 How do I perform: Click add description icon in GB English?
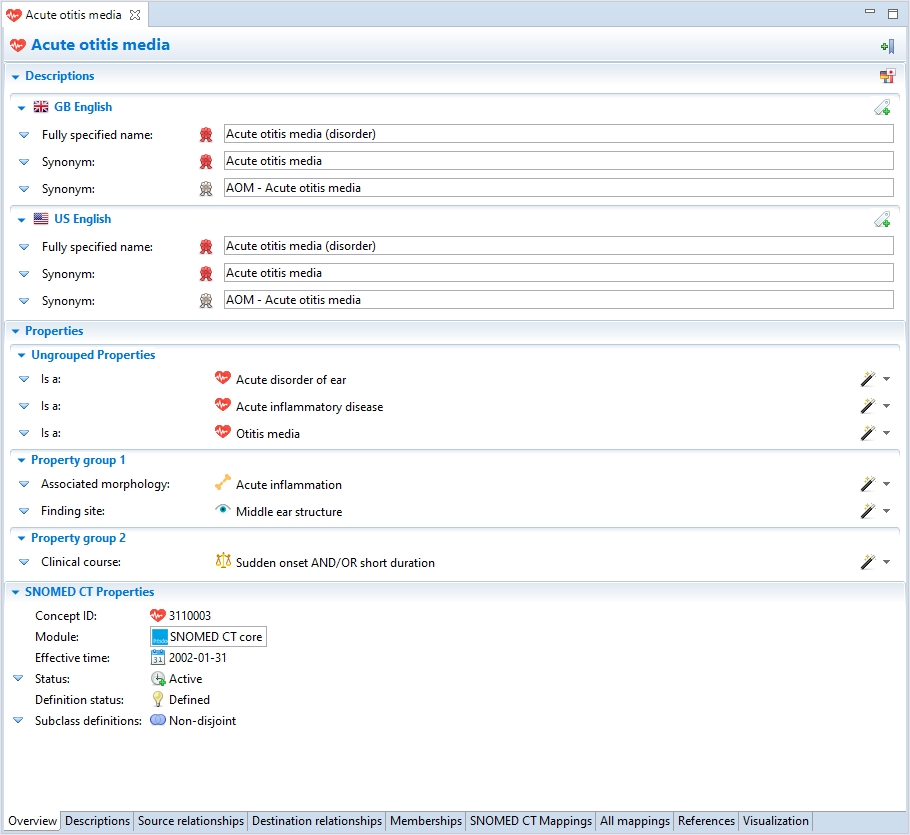click(x=882, y=108)
